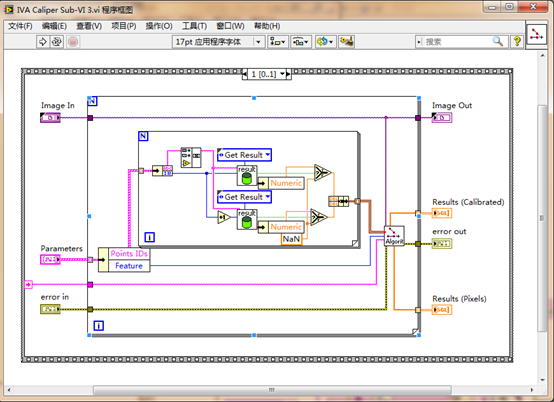Open the Align Objects toolbar menu
554x402 pixels.
coord(278,42)
